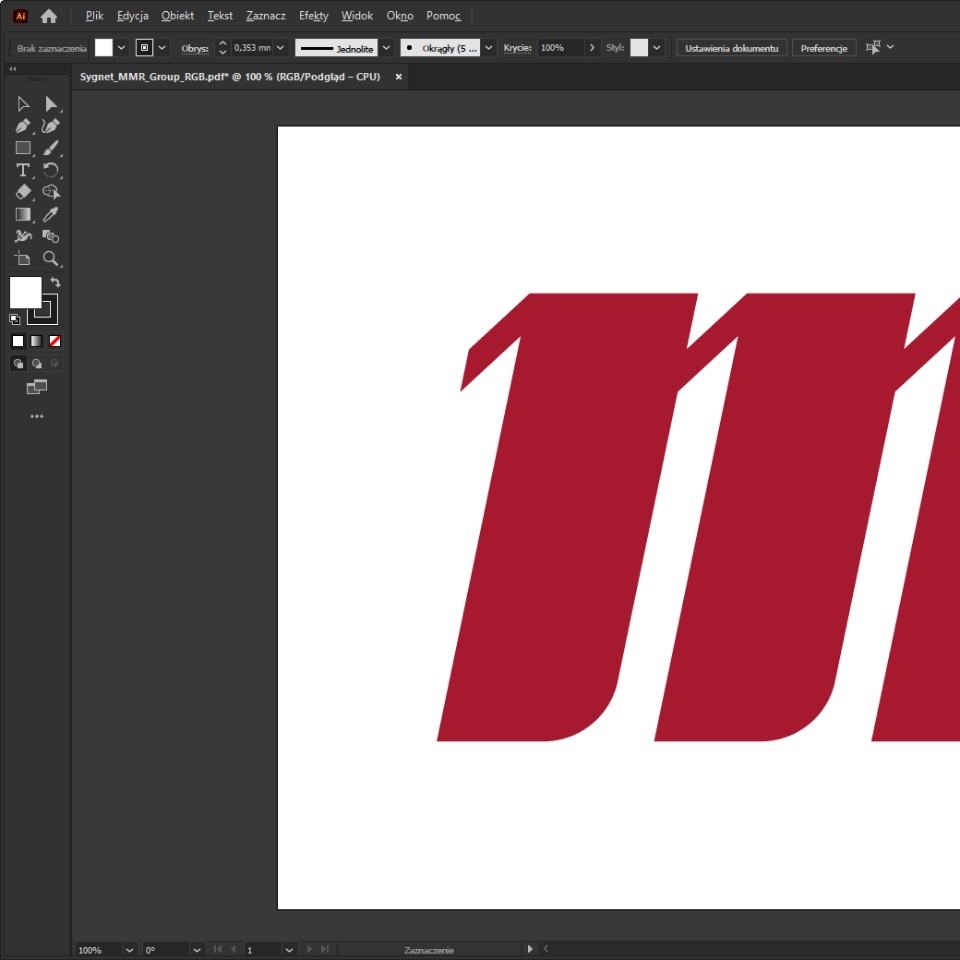The image size is (960, 960).
Task: Click the white fill swatch in control bar
Action: tap(103, 48)
